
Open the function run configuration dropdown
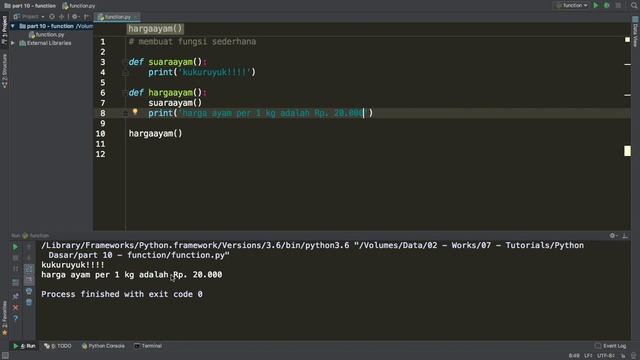571,6
